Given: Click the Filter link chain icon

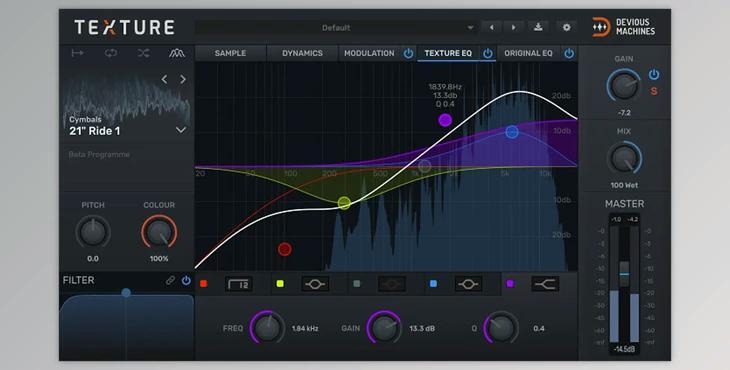Looking at the screenshot, I should (x=170, y=280).
